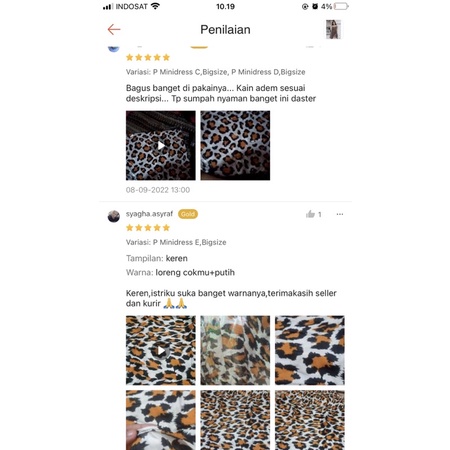Open the product thumbnail in header
The height and width of the screenshot is (450, 450).
coord(333,29)
